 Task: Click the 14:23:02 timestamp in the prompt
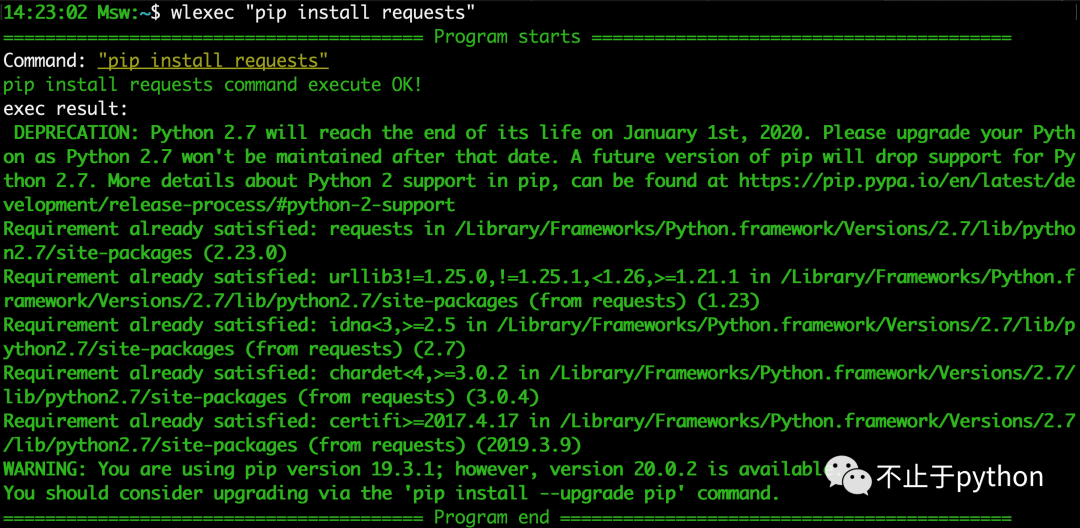(x=45, y=13)
